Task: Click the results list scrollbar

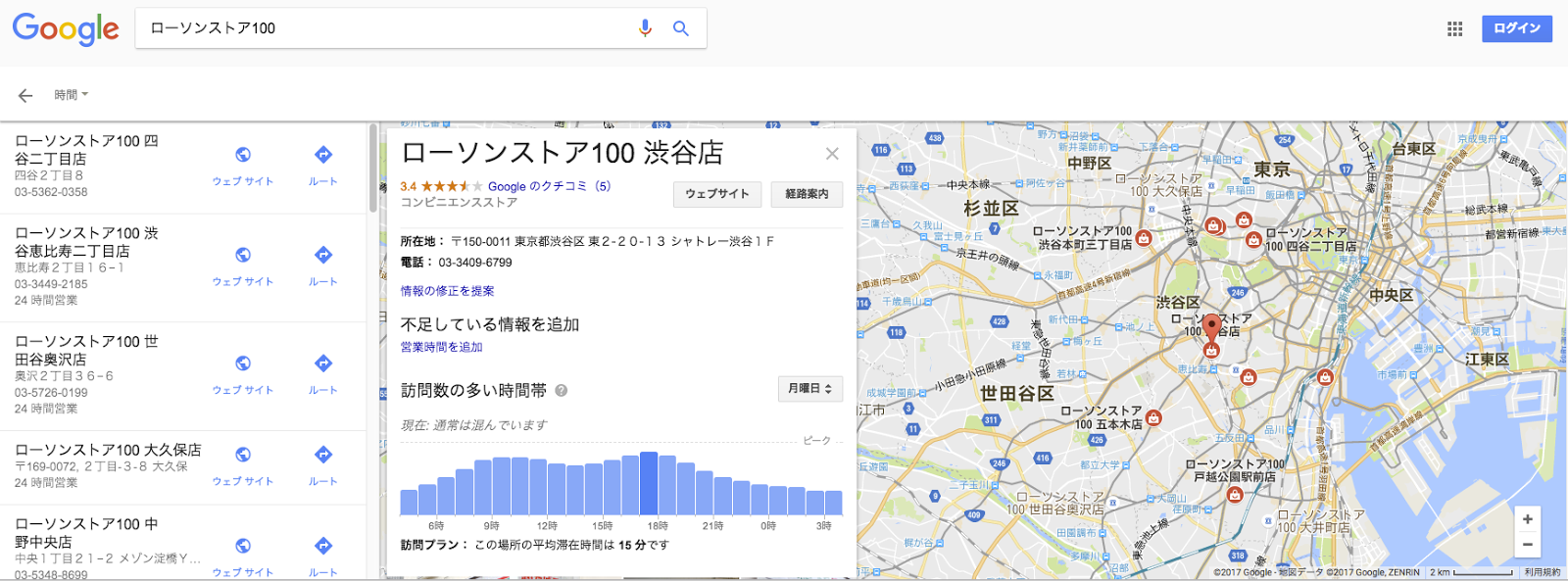Action: (x=373, y=168)
